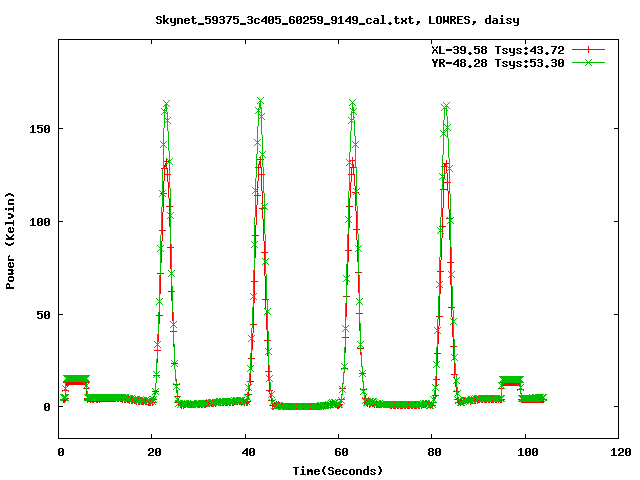Click the red line sample in legend
The width and height of the screenshot is (640, 480).
tap(589, 49)
